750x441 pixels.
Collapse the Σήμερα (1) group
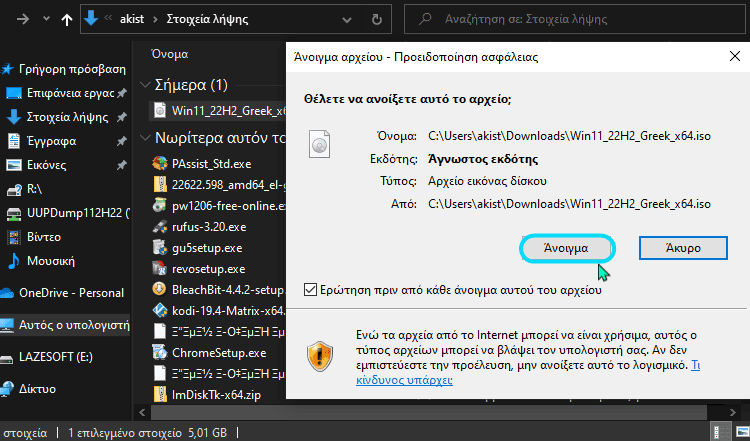(145, 85)
